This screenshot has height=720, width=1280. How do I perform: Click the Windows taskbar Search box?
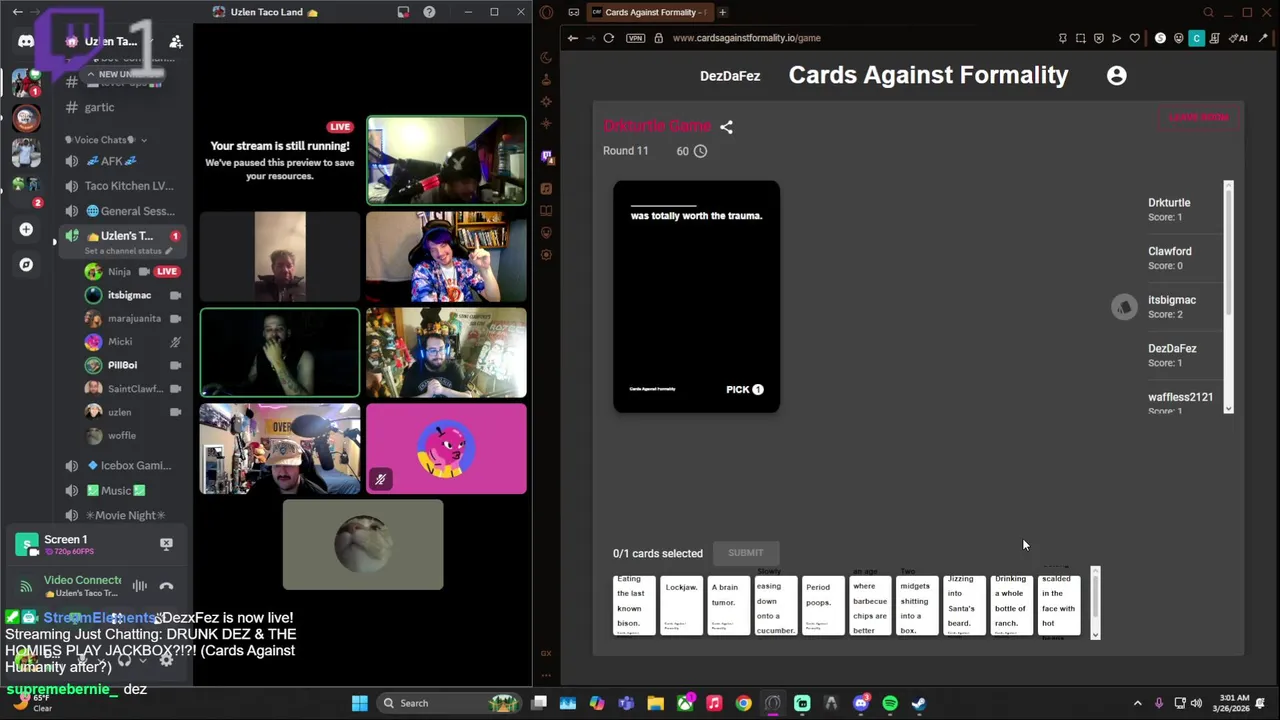450,703
